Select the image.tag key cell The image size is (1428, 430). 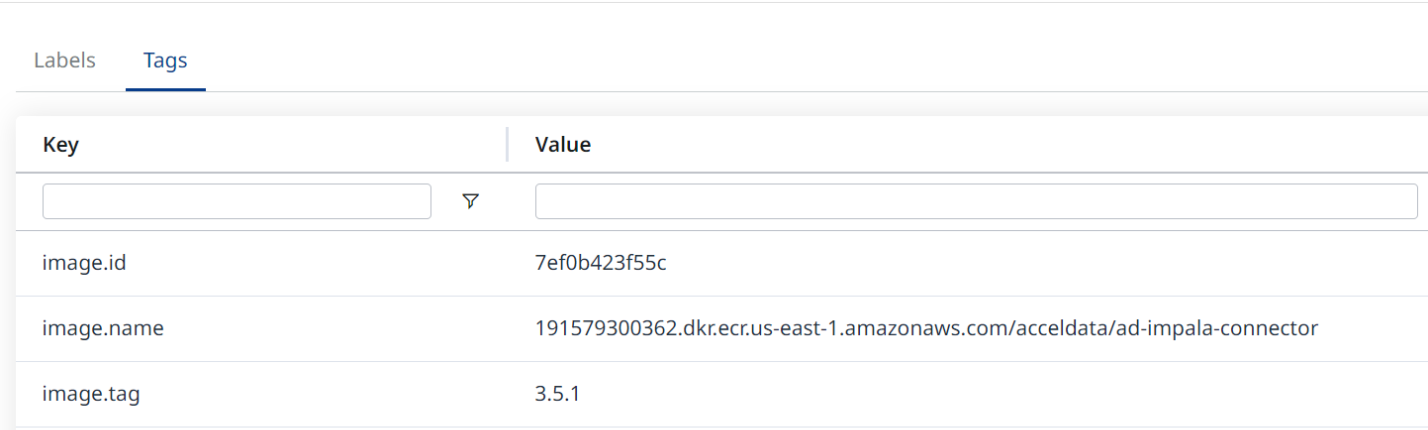coord(91,394)
